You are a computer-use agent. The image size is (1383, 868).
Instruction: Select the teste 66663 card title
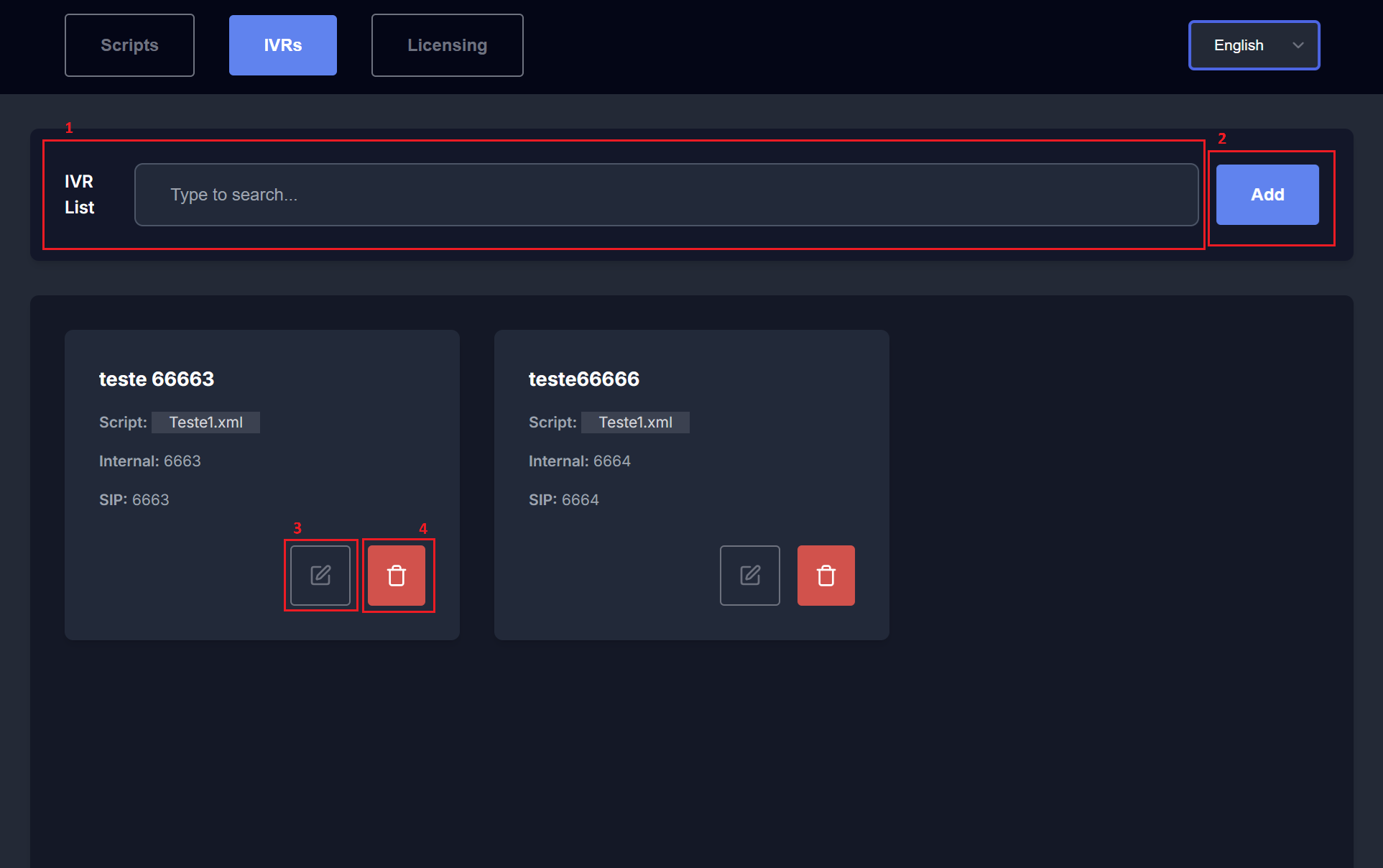coord(157,379)
